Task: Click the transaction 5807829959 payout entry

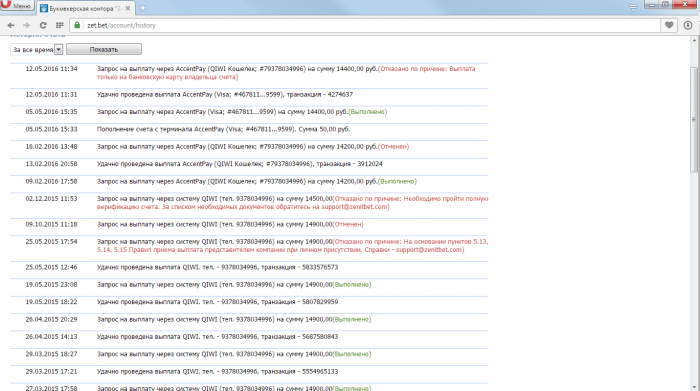Action: point(217,302)
